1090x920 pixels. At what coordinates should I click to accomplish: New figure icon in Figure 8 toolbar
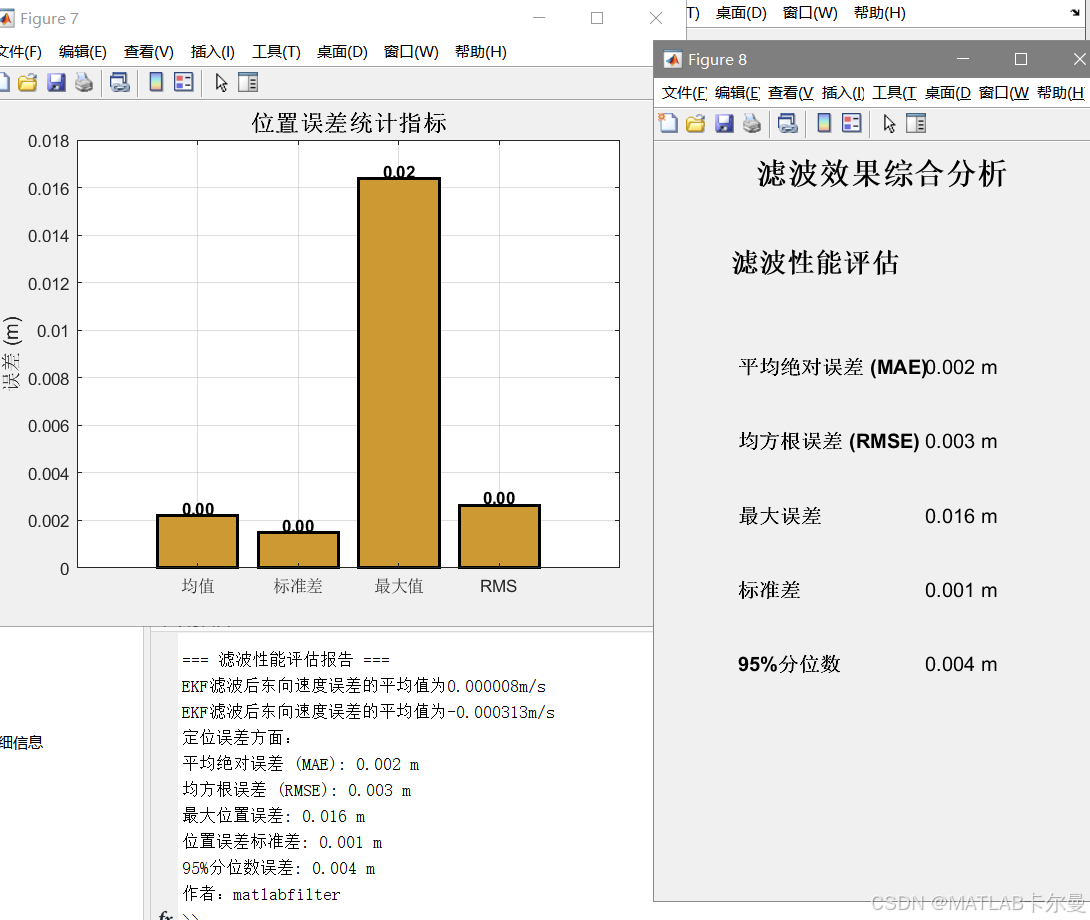pyautogui.click(x=668, y=124)
